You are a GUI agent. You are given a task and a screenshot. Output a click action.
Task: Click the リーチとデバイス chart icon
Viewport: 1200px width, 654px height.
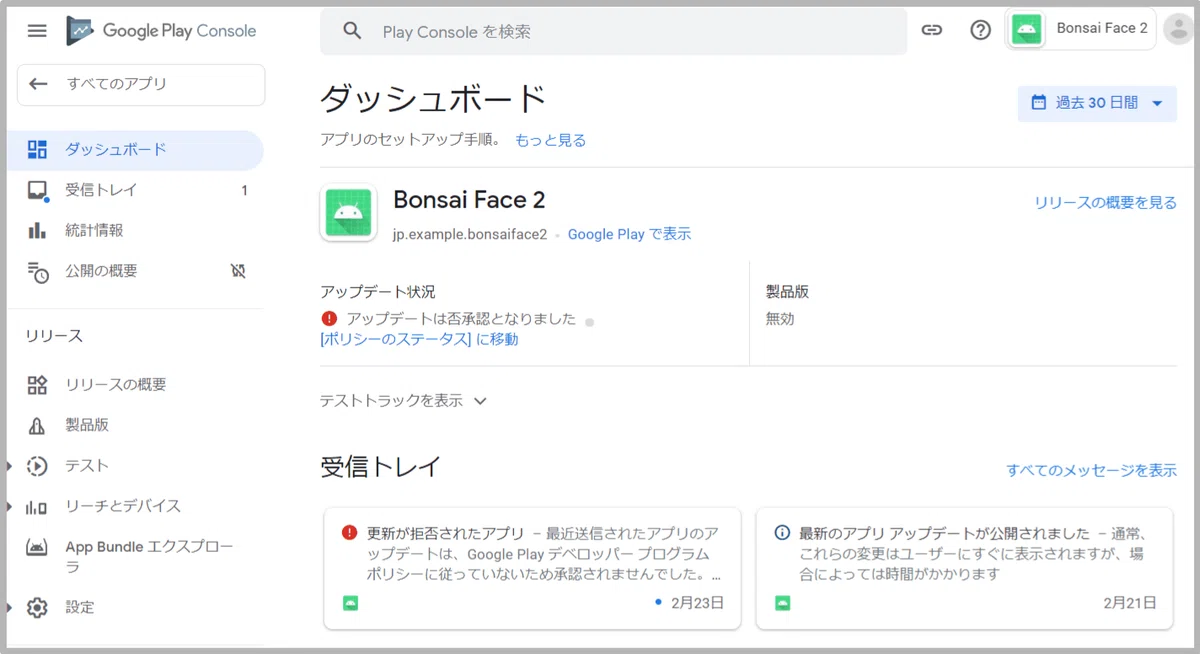[x=37, y=507]
